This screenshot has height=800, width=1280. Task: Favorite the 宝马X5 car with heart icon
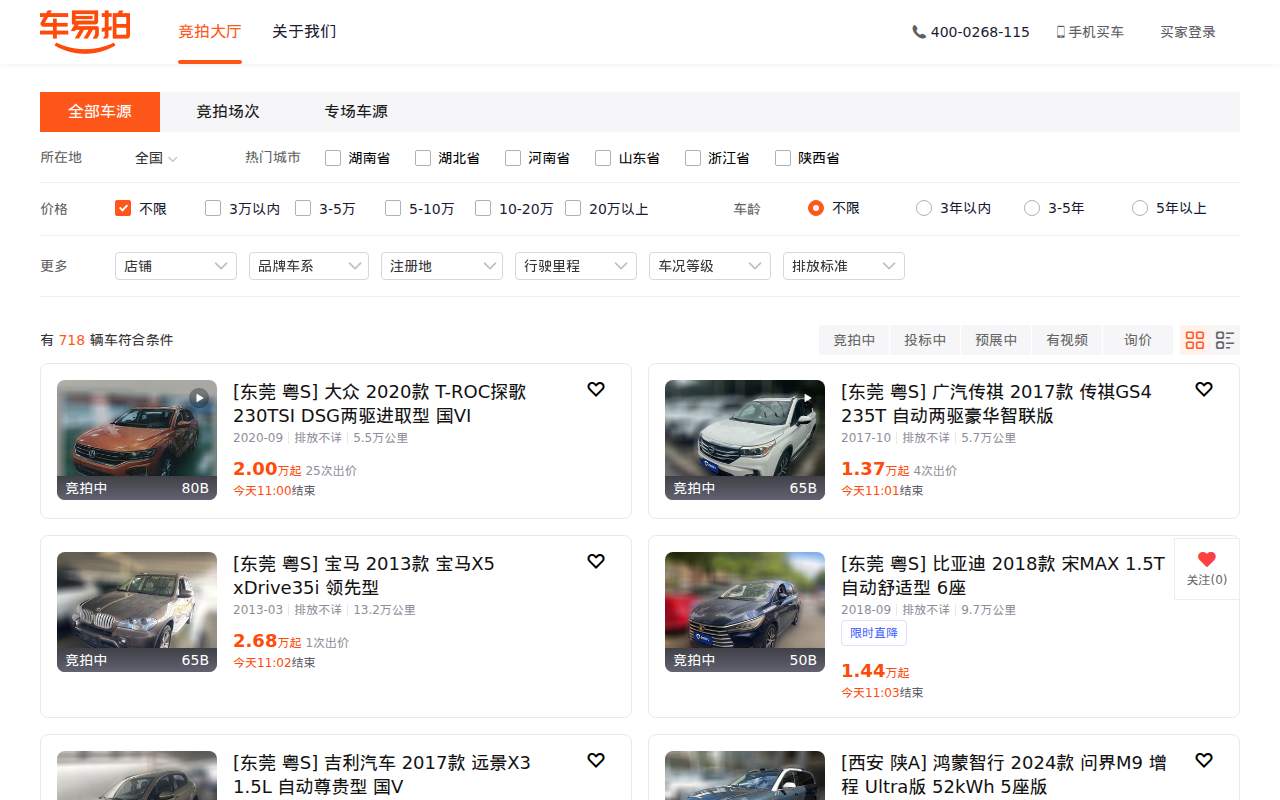tap(596, 561)
